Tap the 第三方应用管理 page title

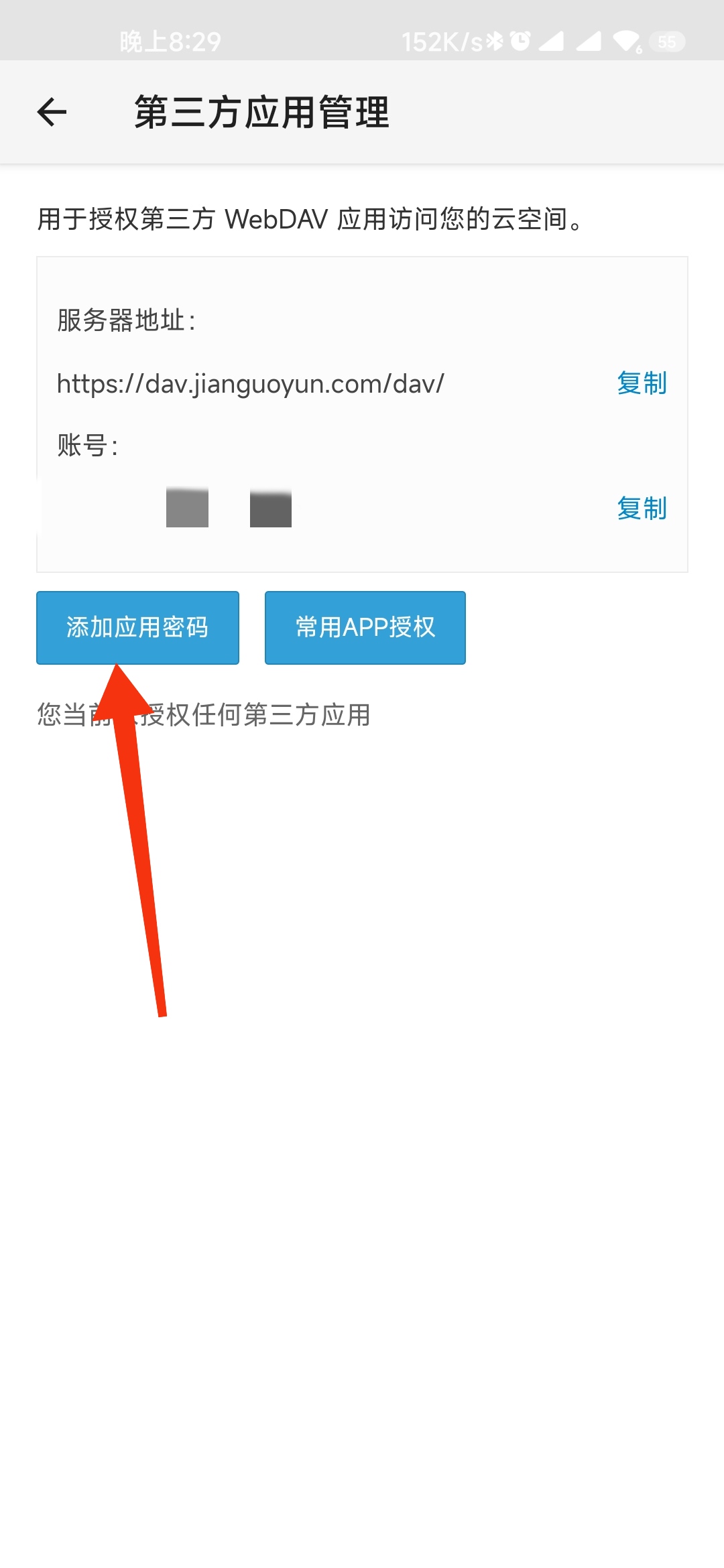(x=261, y=112)
